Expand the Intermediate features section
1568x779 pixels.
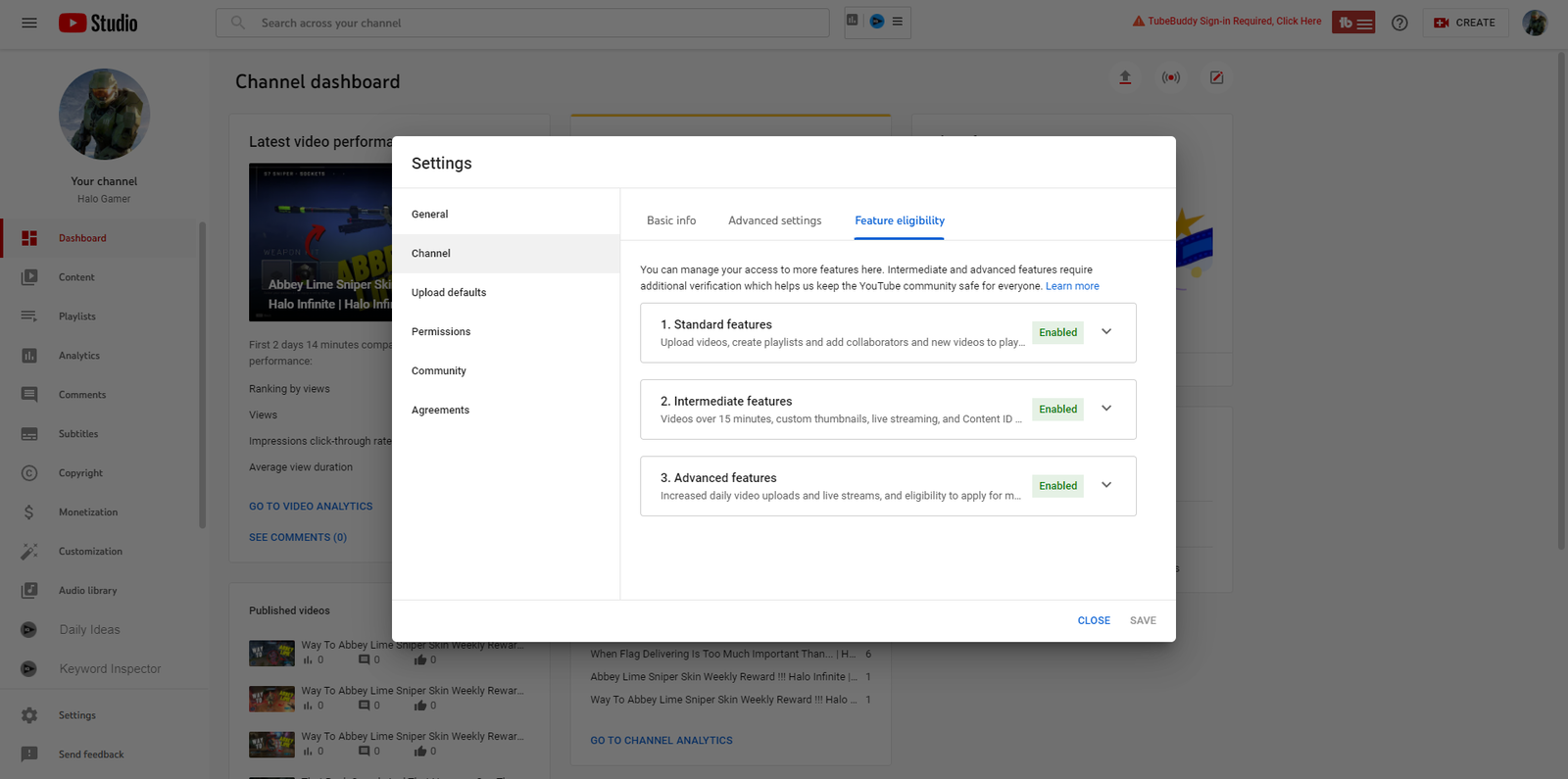1106,409
